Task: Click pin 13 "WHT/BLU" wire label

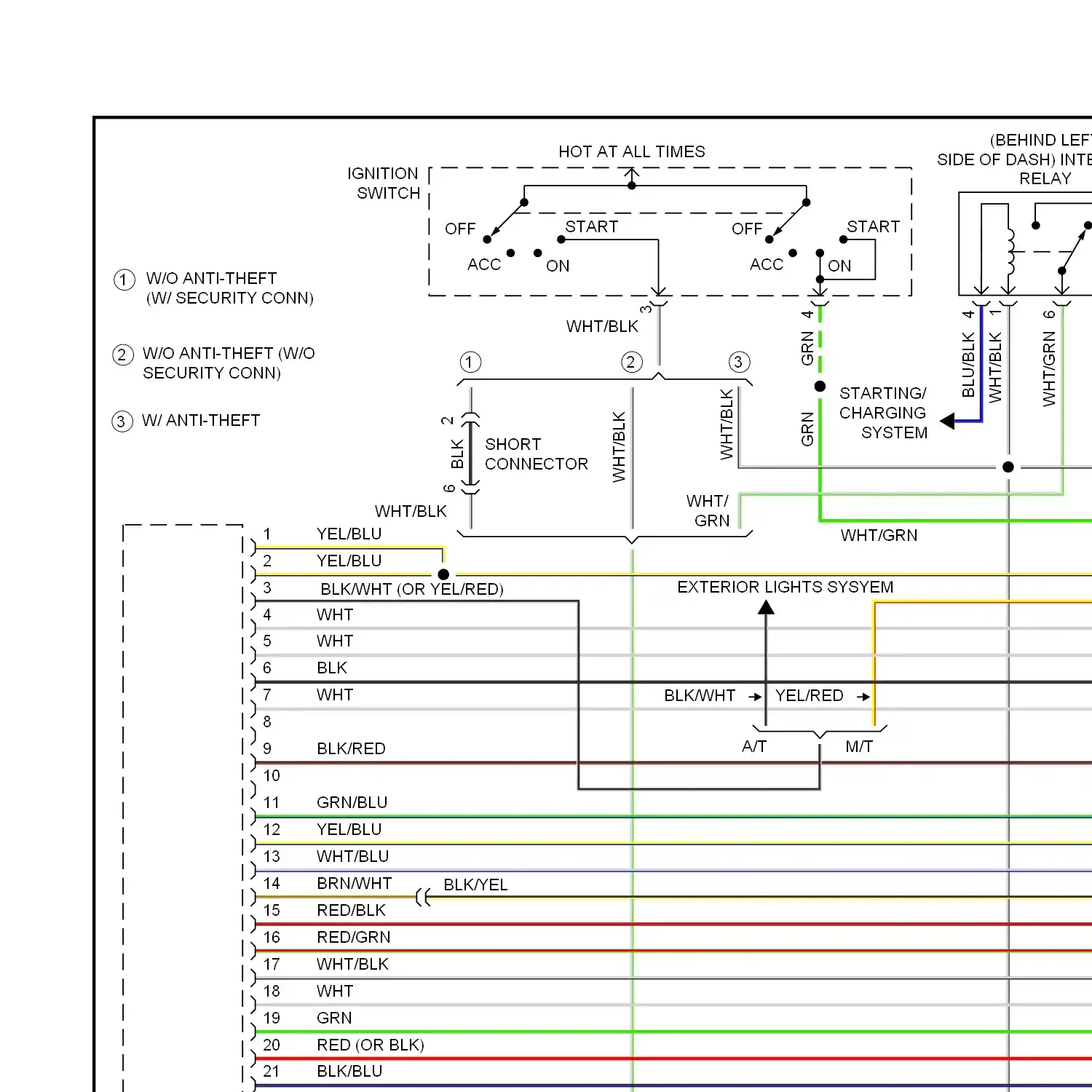Action: [352, 856]
